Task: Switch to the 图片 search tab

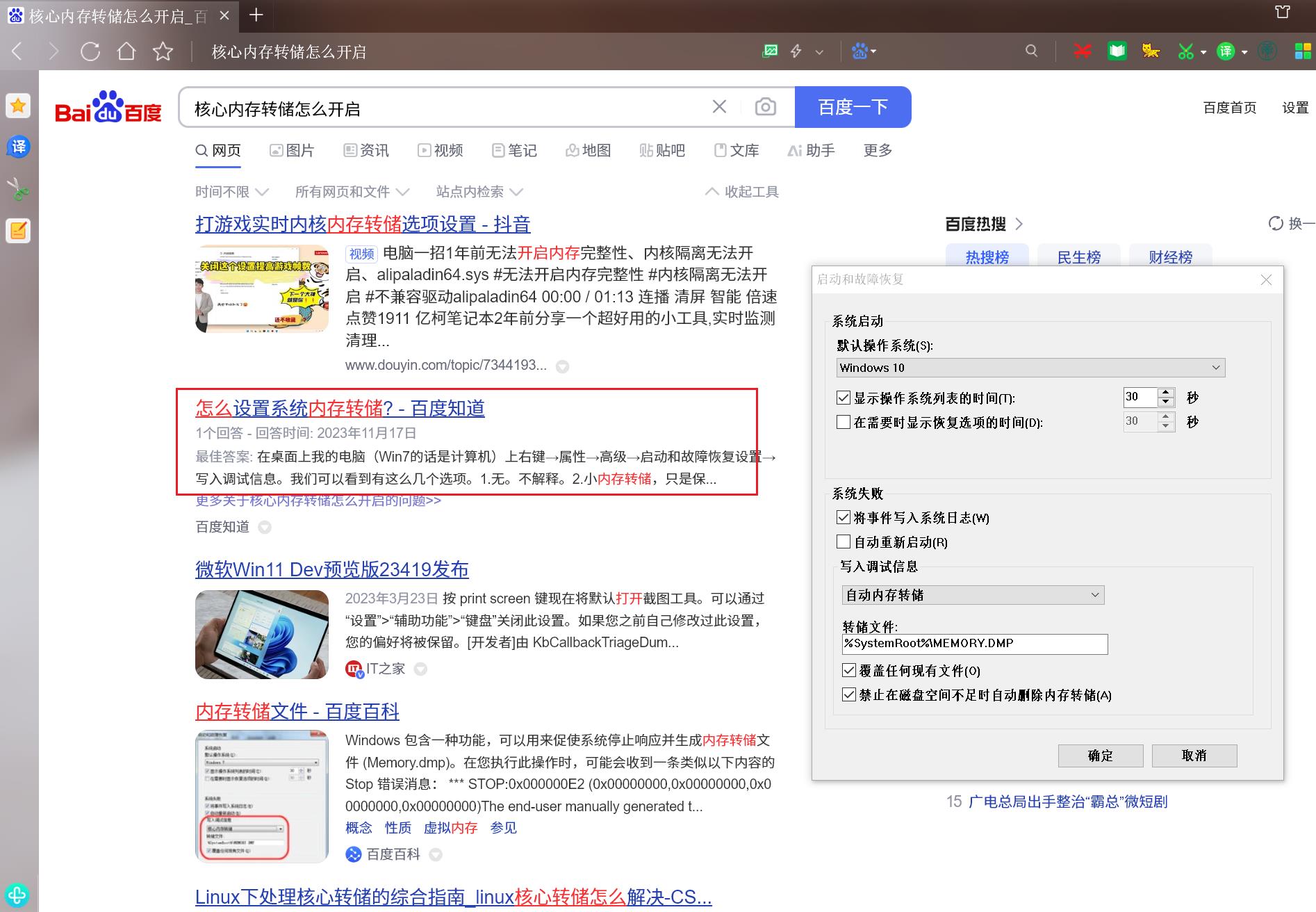Action: [292, 151]
